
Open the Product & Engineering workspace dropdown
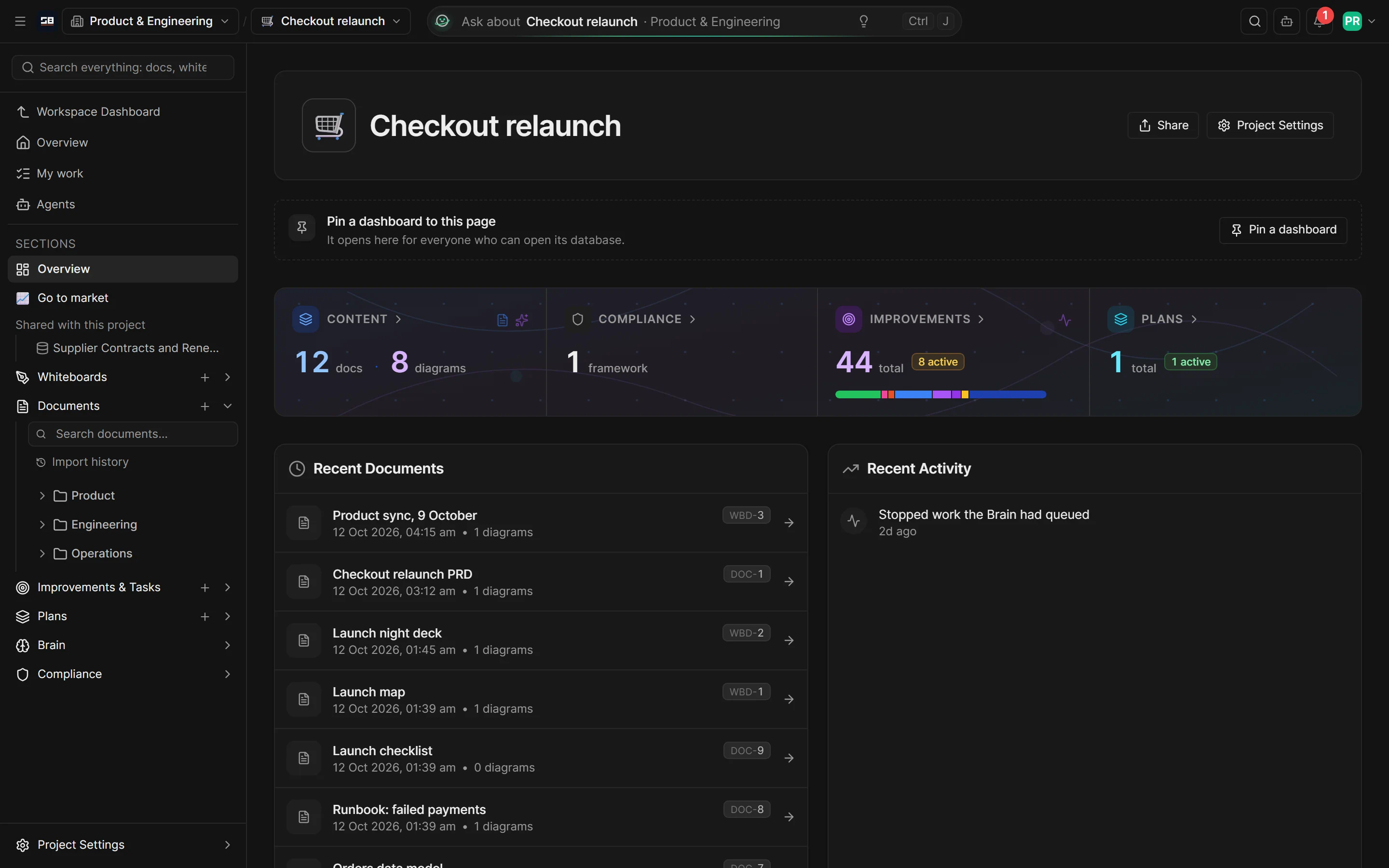point(150,21)
